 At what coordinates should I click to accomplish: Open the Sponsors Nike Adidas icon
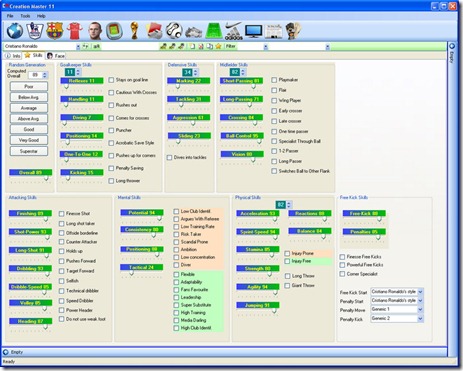click(233, 31)
